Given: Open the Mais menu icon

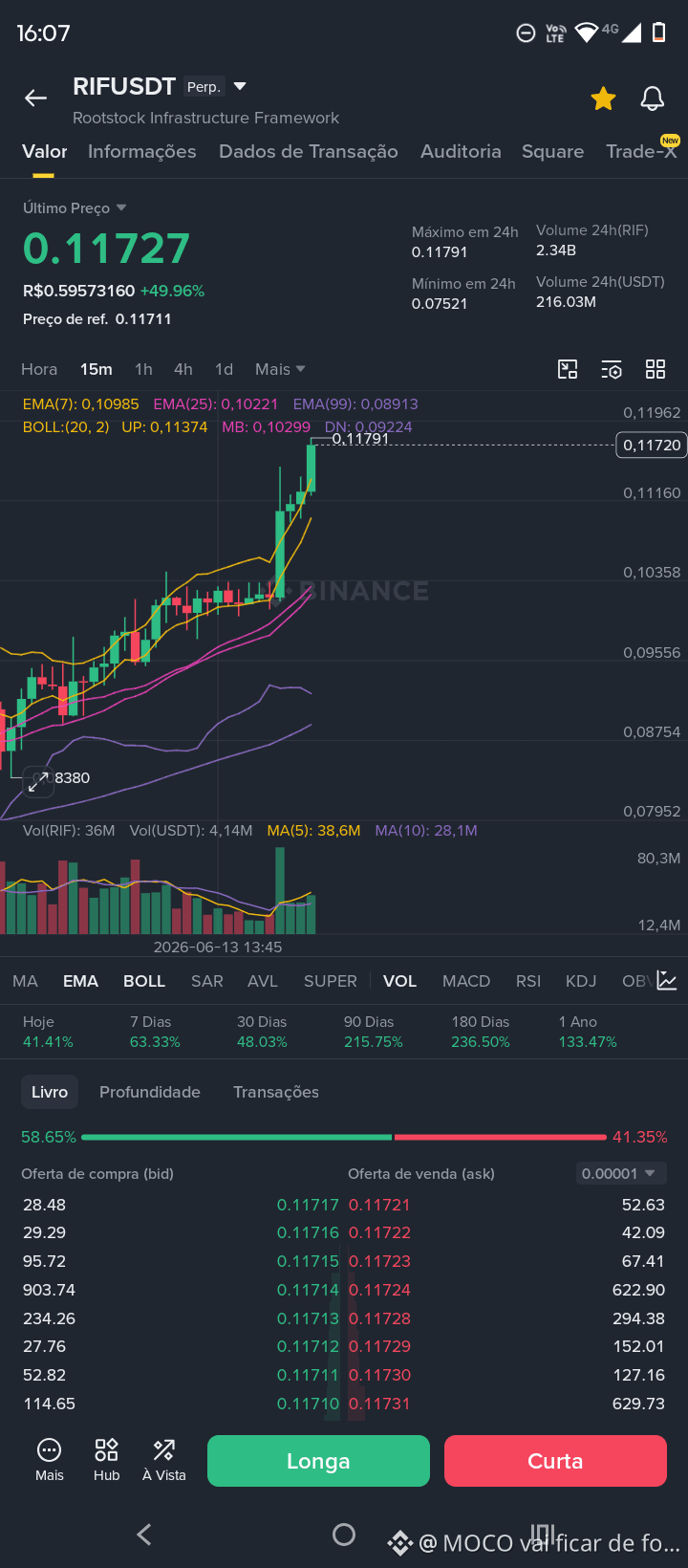Looking at the screenshot, I should [49, 1460].
